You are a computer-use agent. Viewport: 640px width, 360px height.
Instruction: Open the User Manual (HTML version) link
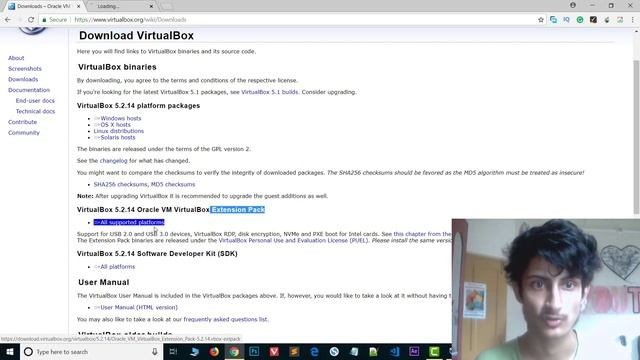[x=136, y=307]
